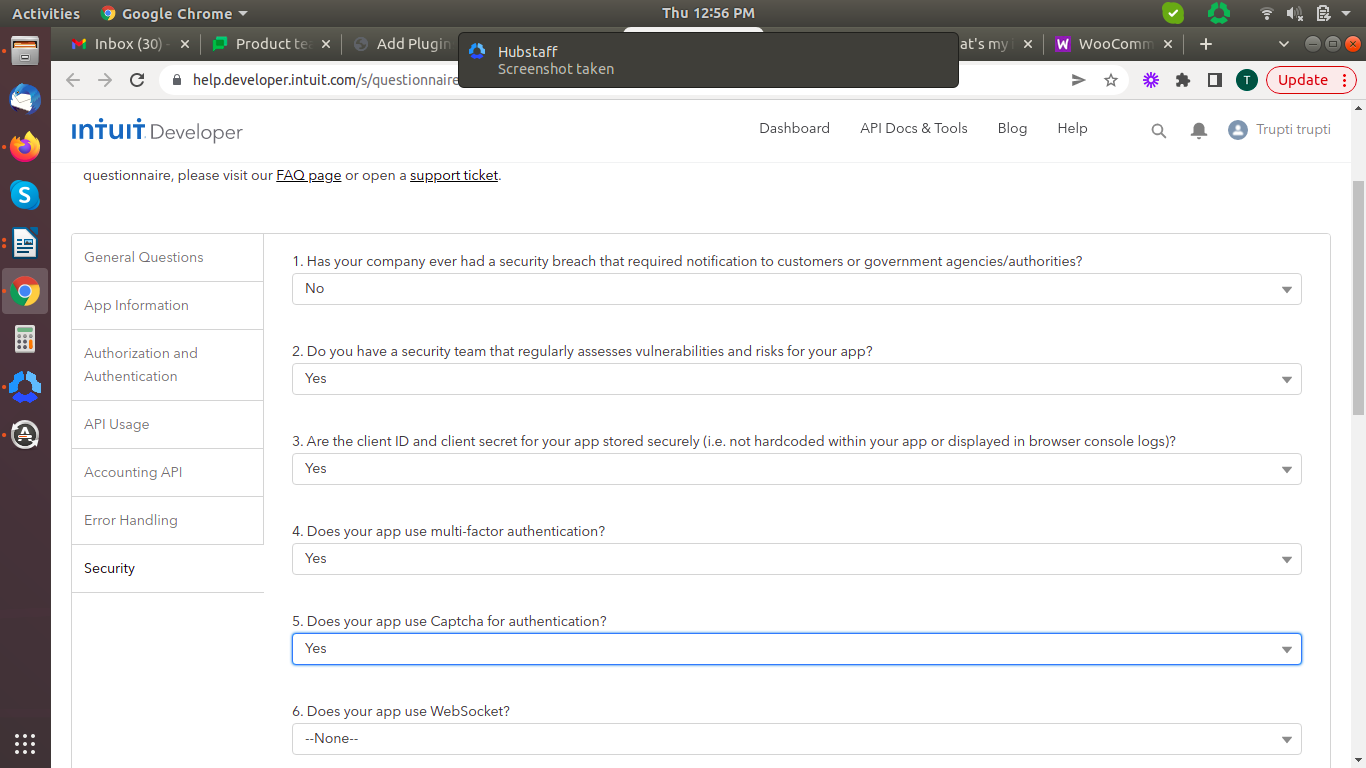
Task: Switch to the API Usage section
Action: point(117,424)
